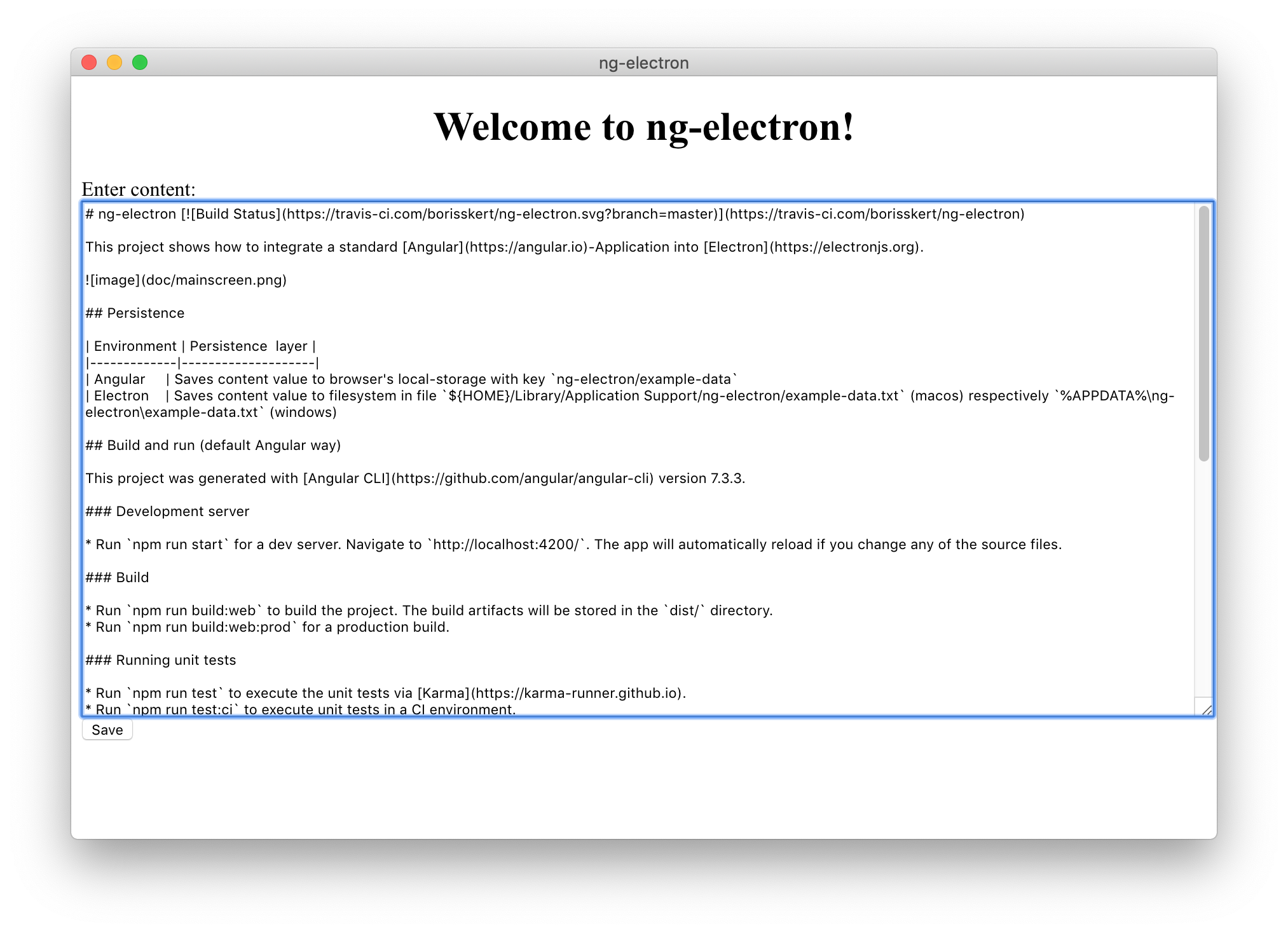This screenshot has height=933, width=1288.
Task: Click the Save button
Action: pos(107,730)
